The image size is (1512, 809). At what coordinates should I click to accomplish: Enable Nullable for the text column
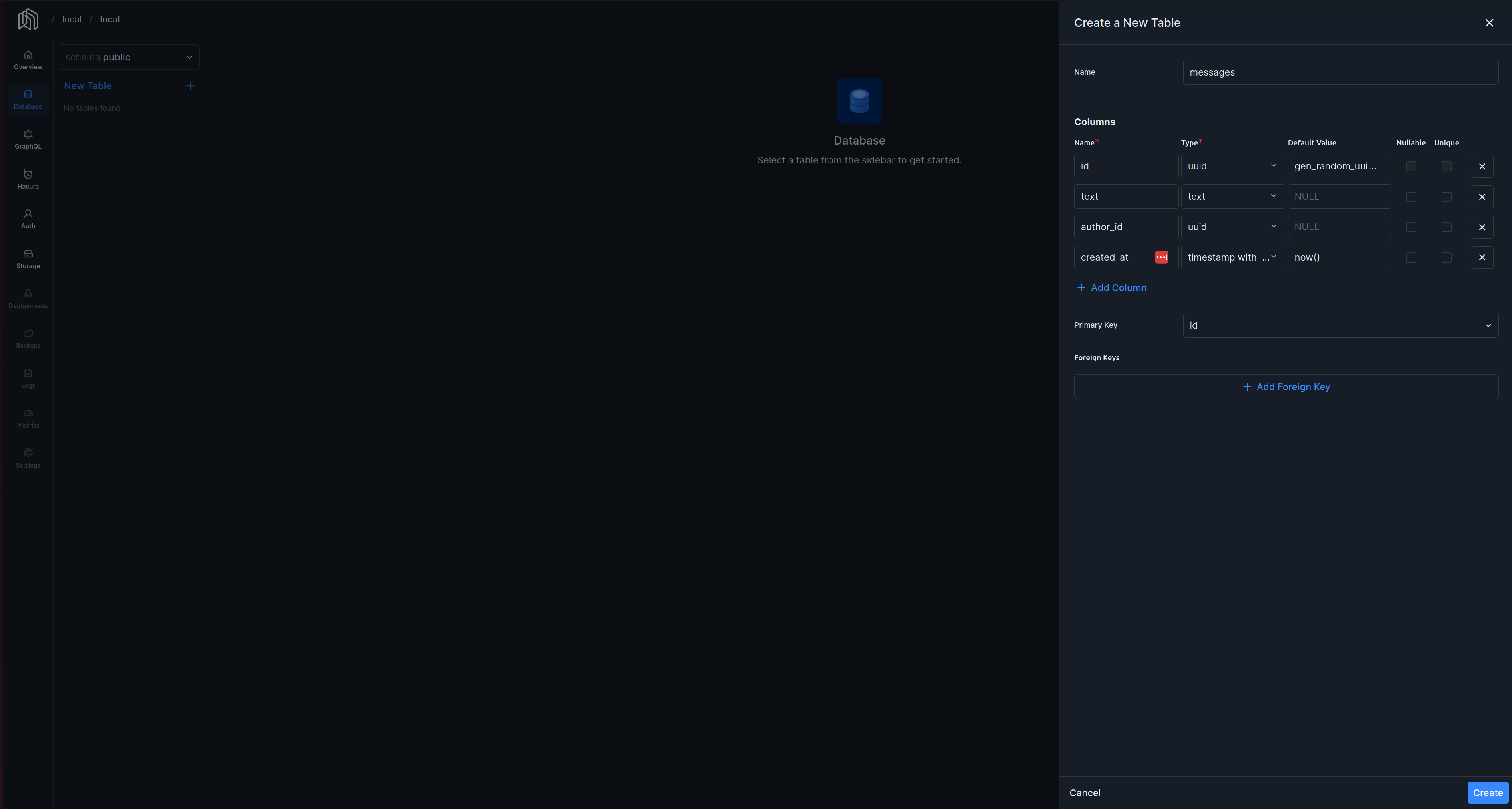[x=1411, y=197]
